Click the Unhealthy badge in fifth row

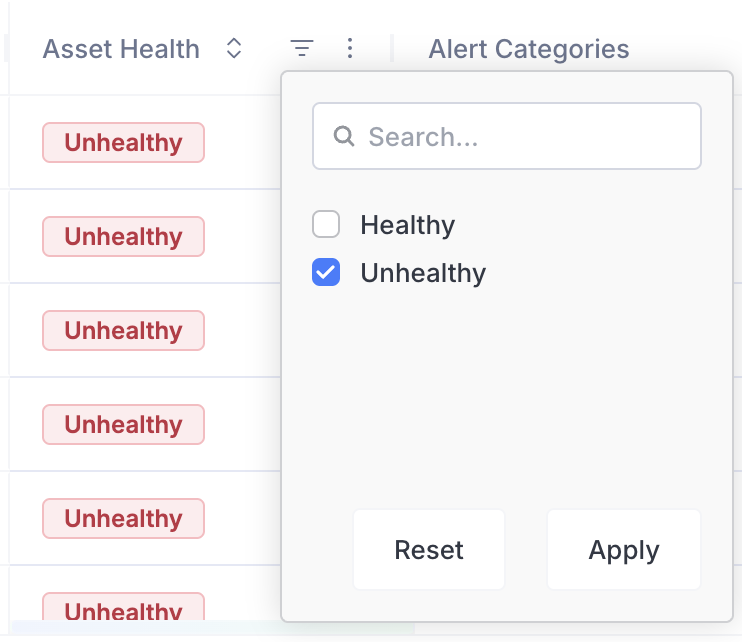pyautogui.click(x=123, y=519)
